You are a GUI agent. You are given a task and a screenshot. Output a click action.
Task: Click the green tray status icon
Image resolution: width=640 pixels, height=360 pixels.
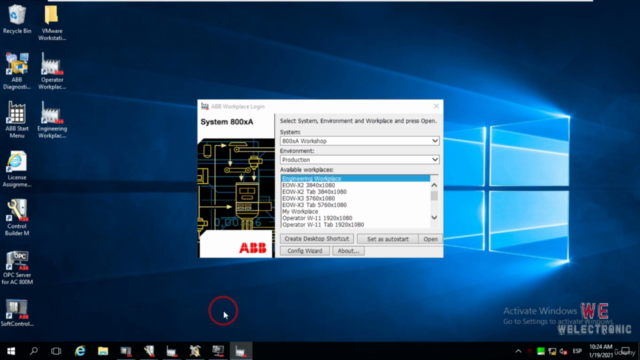click(x=541, y=351)
